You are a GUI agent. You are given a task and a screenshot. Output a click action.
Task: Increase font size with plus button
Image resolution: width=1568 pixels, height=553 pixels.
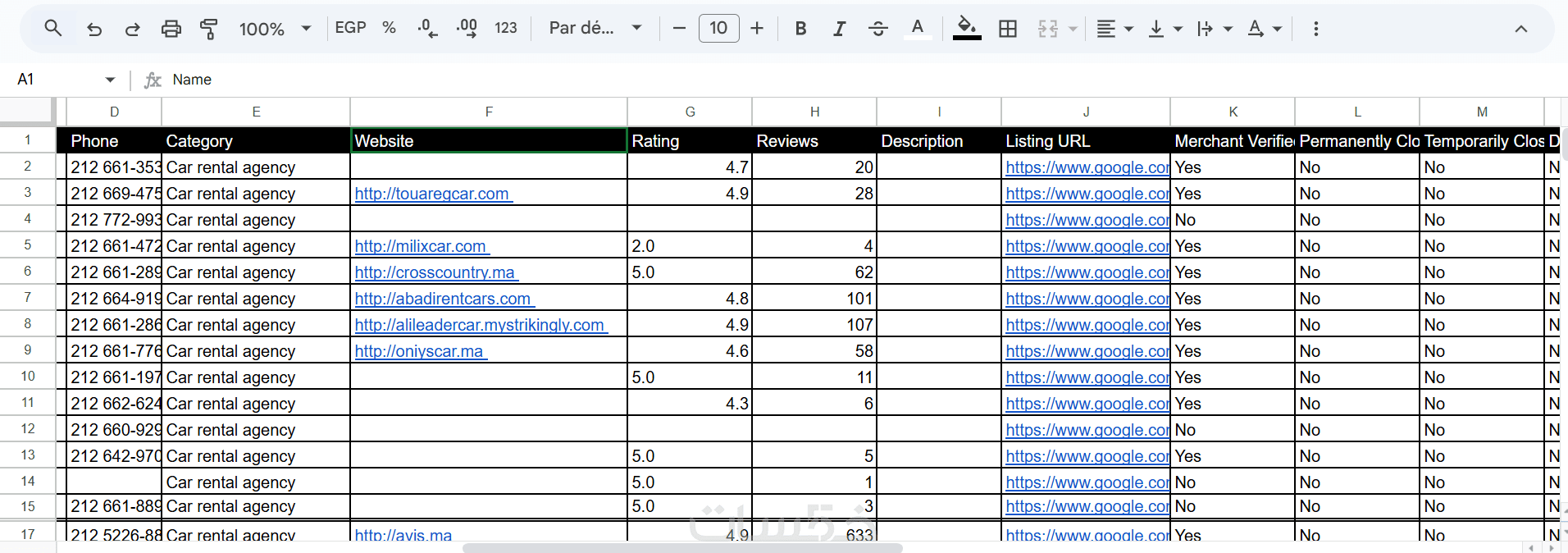click(757, 29)
